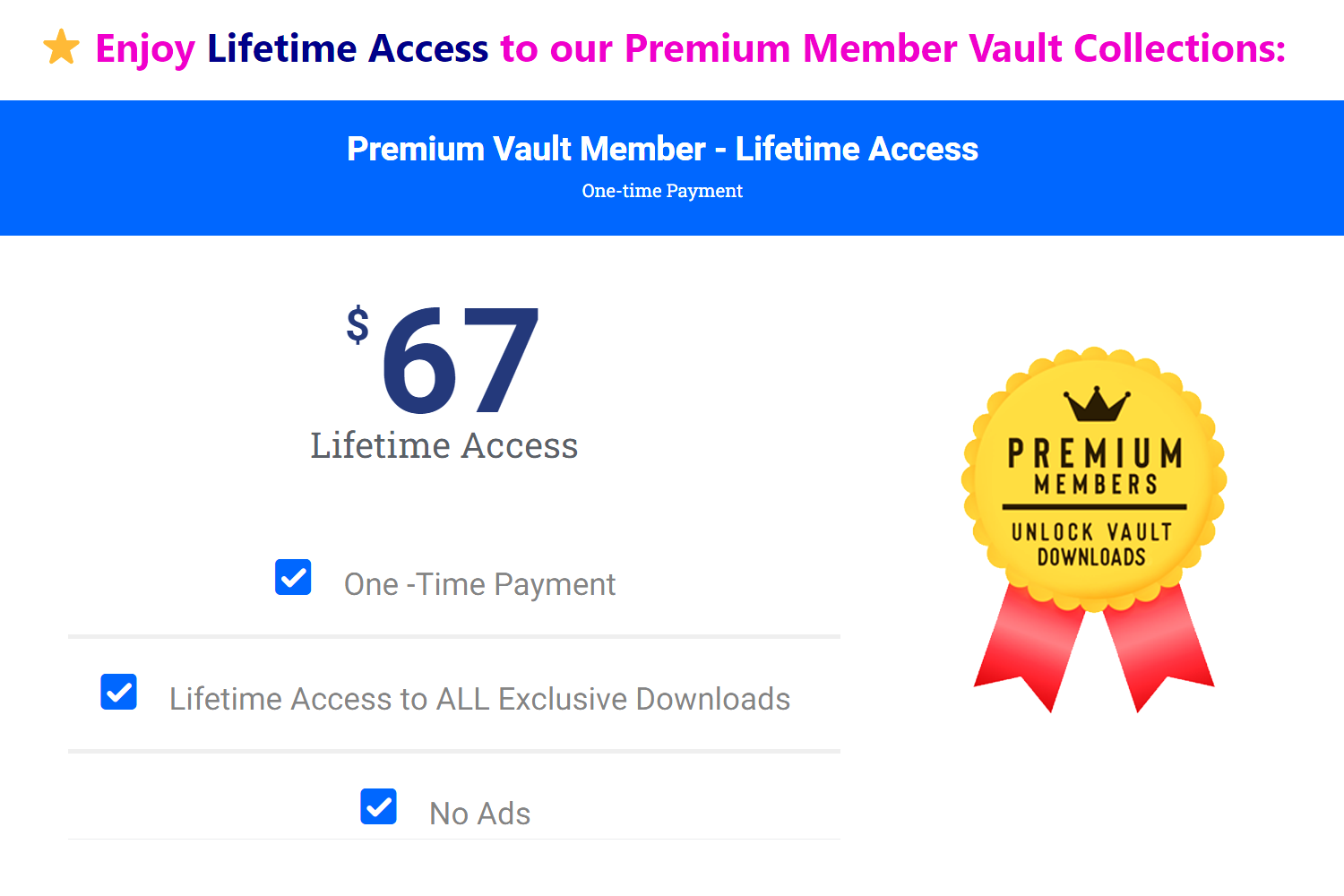Viewport: 1344px width, 896px height.
Task: Click the 'Lifetime Access' label under the price
Action: click(x=444, y=445)
